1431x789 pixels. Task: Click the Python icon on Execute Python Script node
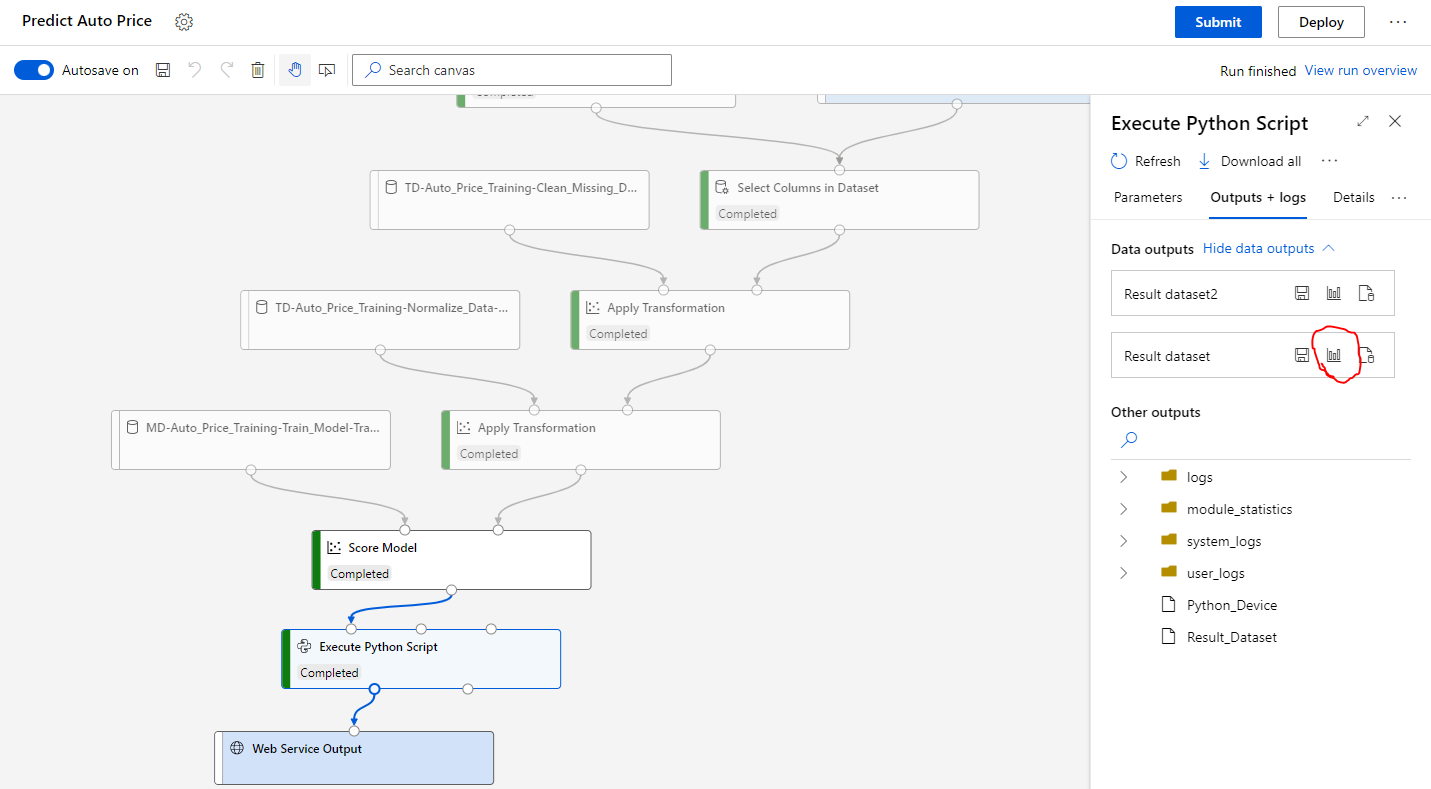coord(304,646)
